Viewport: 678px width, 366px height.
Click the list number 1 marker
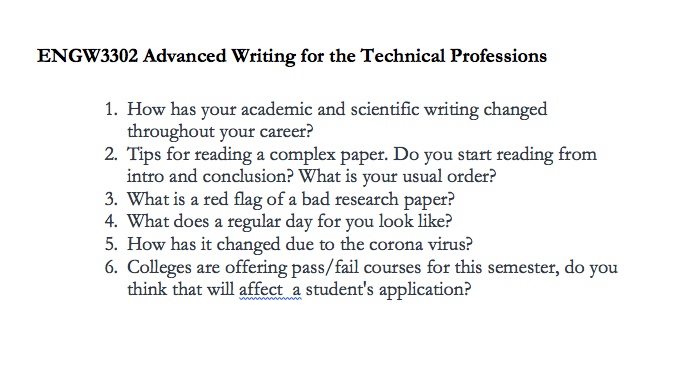(x=111, y=109)
